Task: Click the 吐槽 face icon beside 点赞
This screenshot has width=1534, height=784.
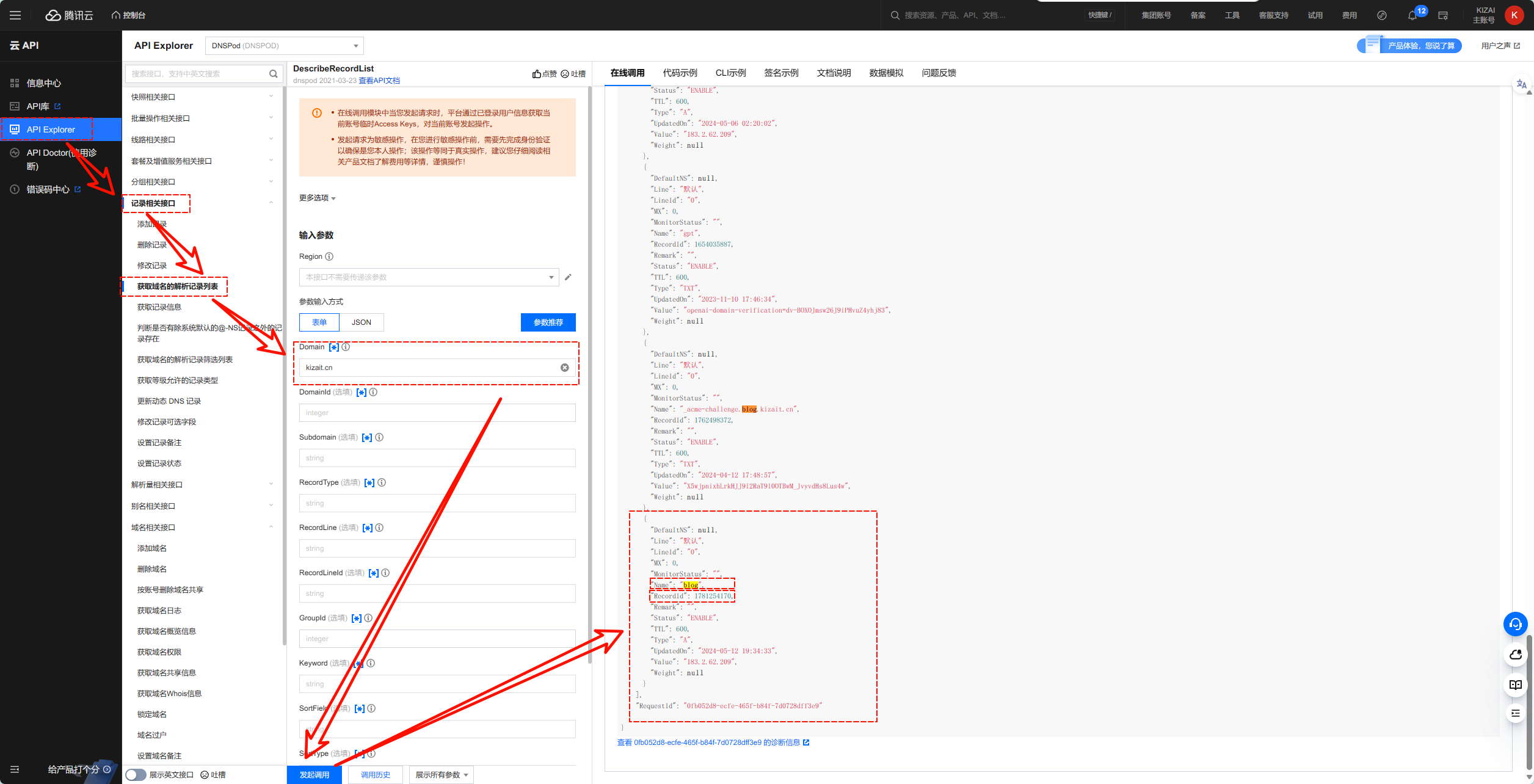Action: point(565,74)
